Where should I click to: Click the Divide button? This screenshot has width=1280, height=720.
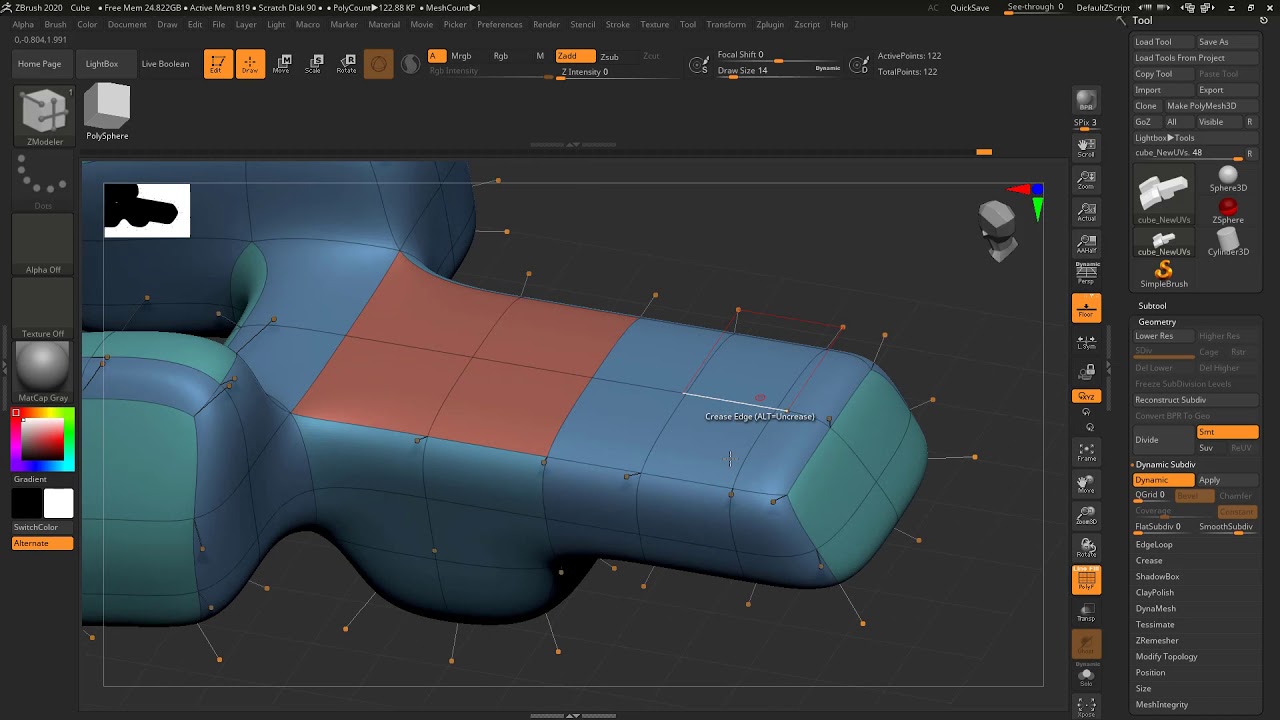(1163, 440)
